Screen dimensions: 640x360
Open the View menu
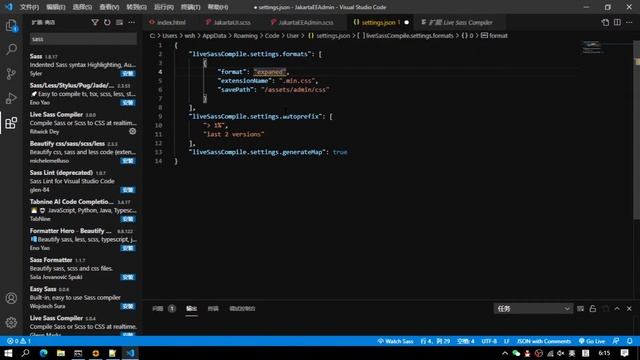tap(109, 7)
